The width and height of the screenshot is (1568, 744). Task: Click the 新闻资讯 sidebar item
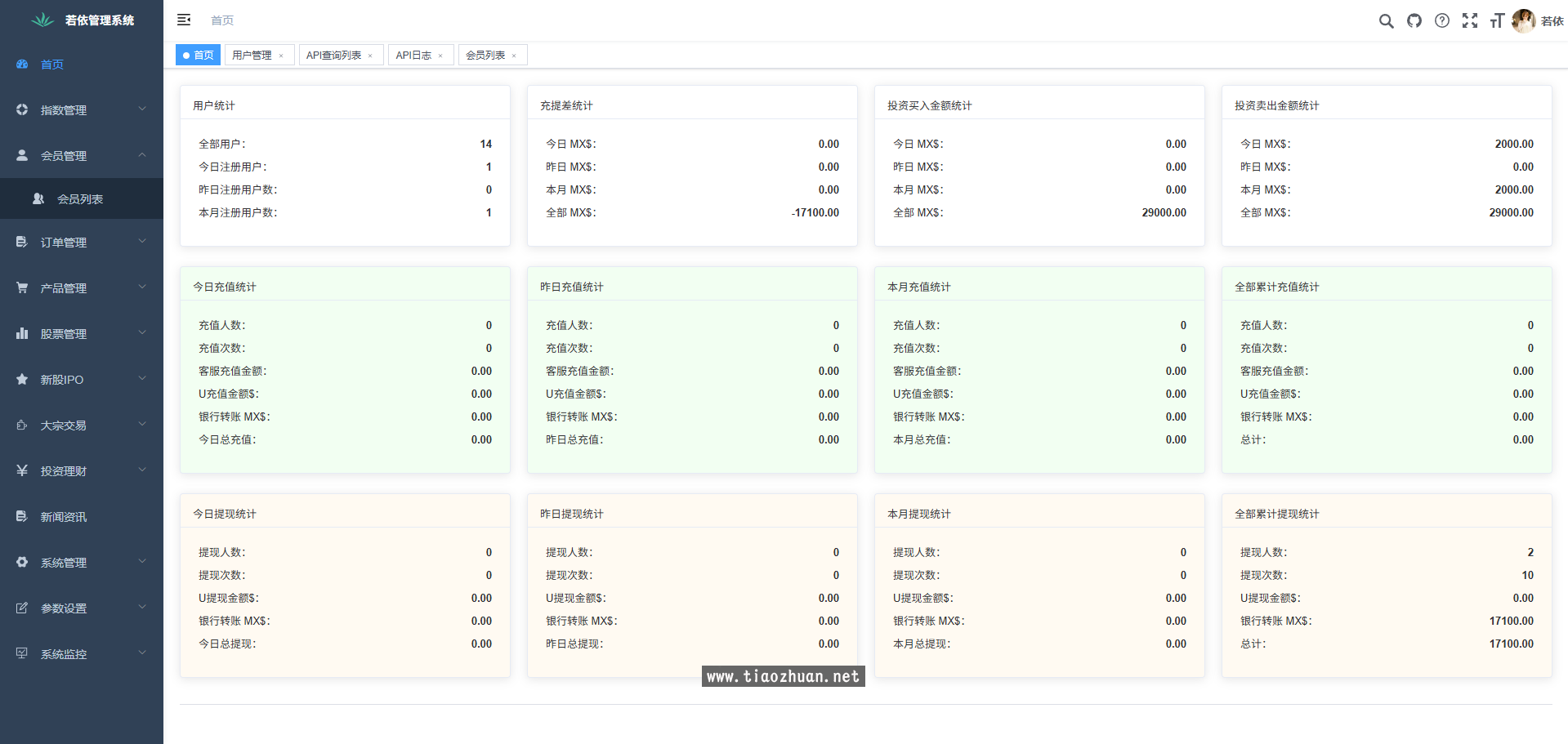tap(64, 516)
